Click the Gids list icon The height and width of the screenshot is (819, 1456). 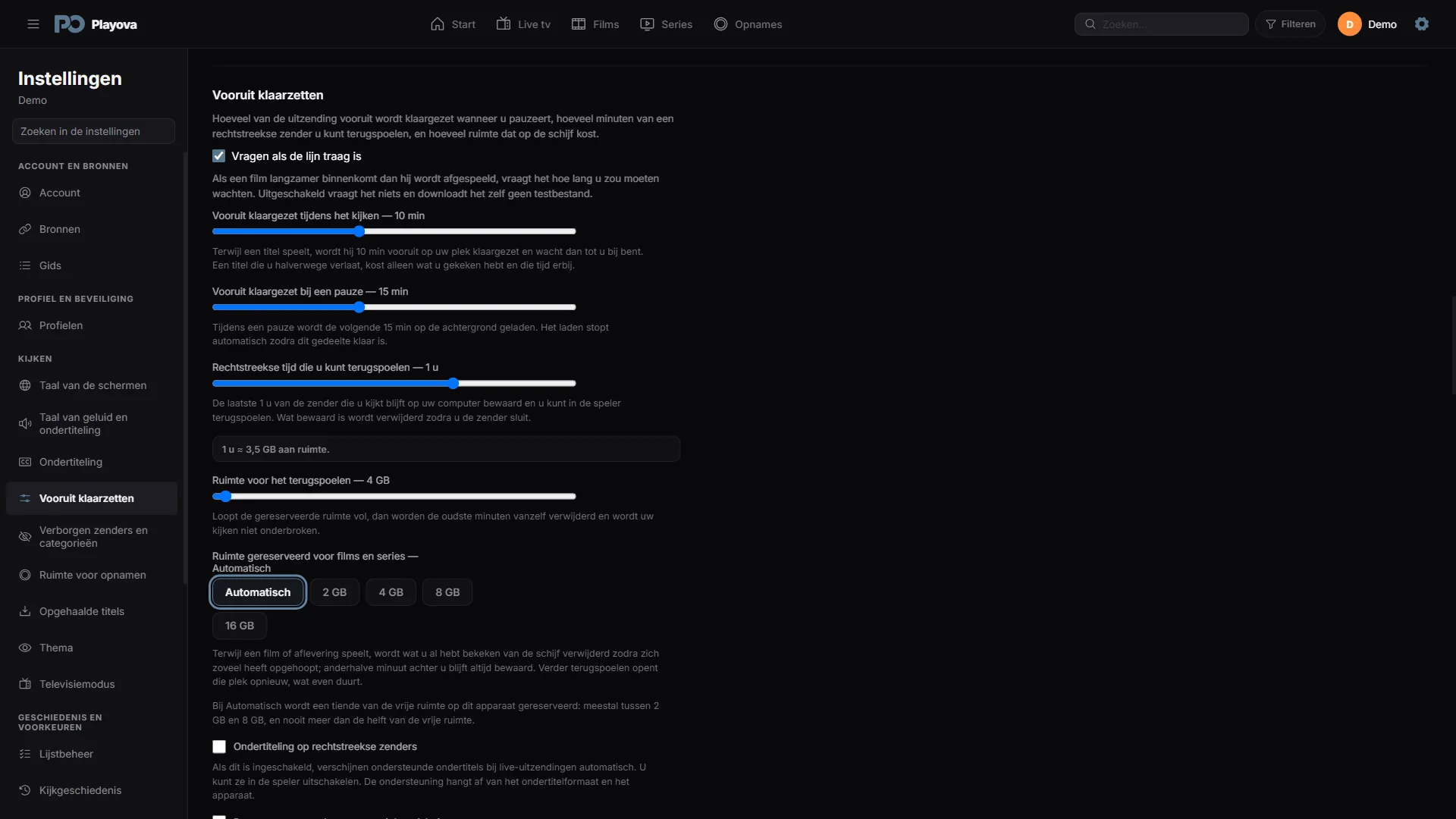(25, 265)
